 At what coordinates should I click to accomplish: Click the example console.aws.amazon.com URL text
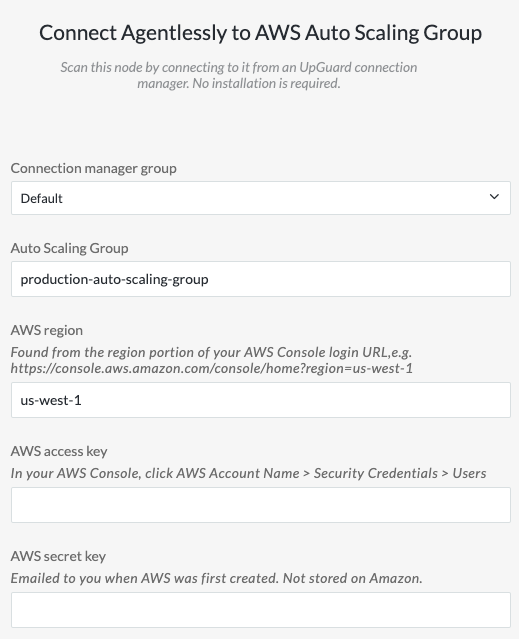211,368
